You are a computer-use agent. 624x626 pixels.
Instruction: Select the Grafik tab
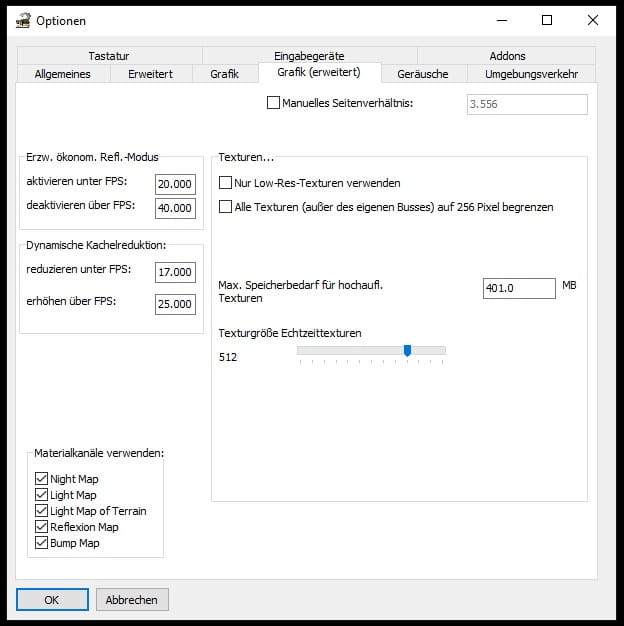(x=224, y=74)
